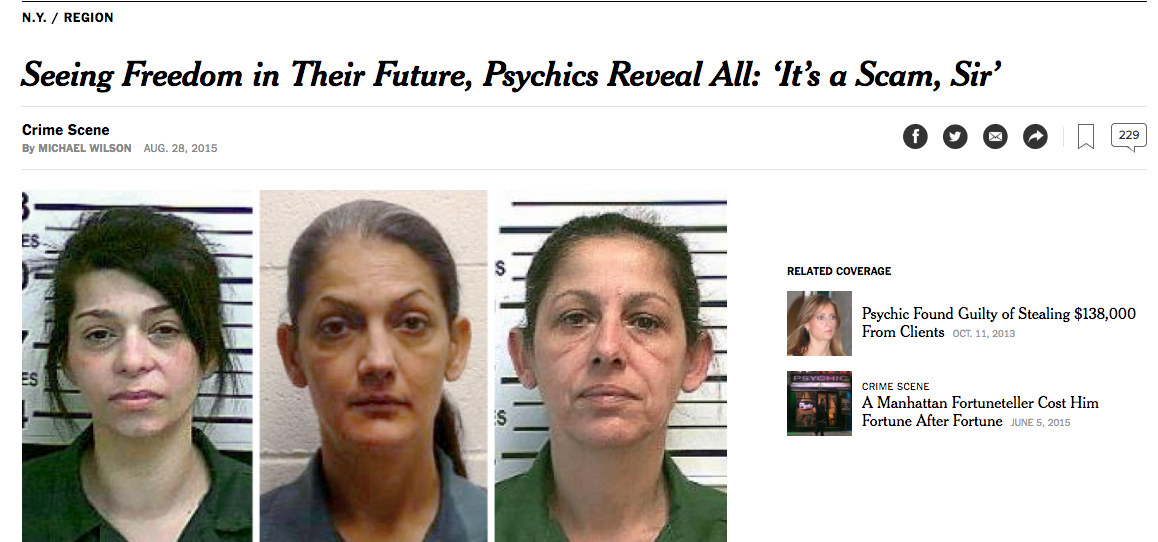Enlarge mugshot of woman with pulled-back hair
Screen dimensions: 1158x542
click(x=611, y=366)
